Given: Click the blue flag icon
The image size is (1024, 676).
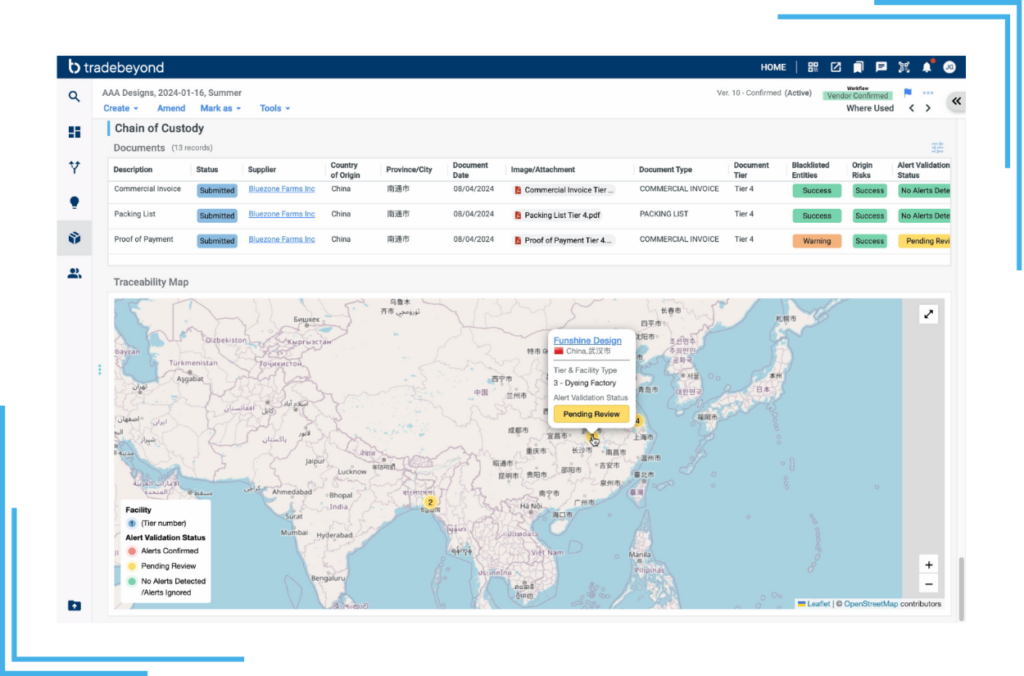Looking at the screenshot, I should [908, 93].
